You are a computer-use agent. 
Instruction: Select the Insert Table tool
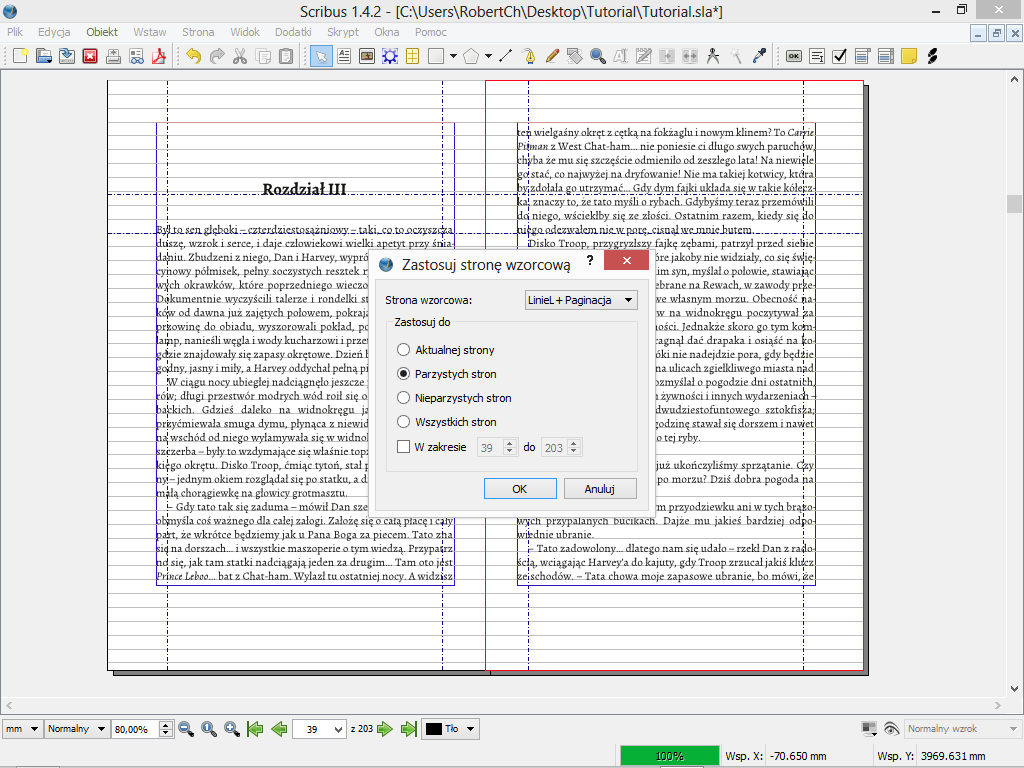point(411,56)
